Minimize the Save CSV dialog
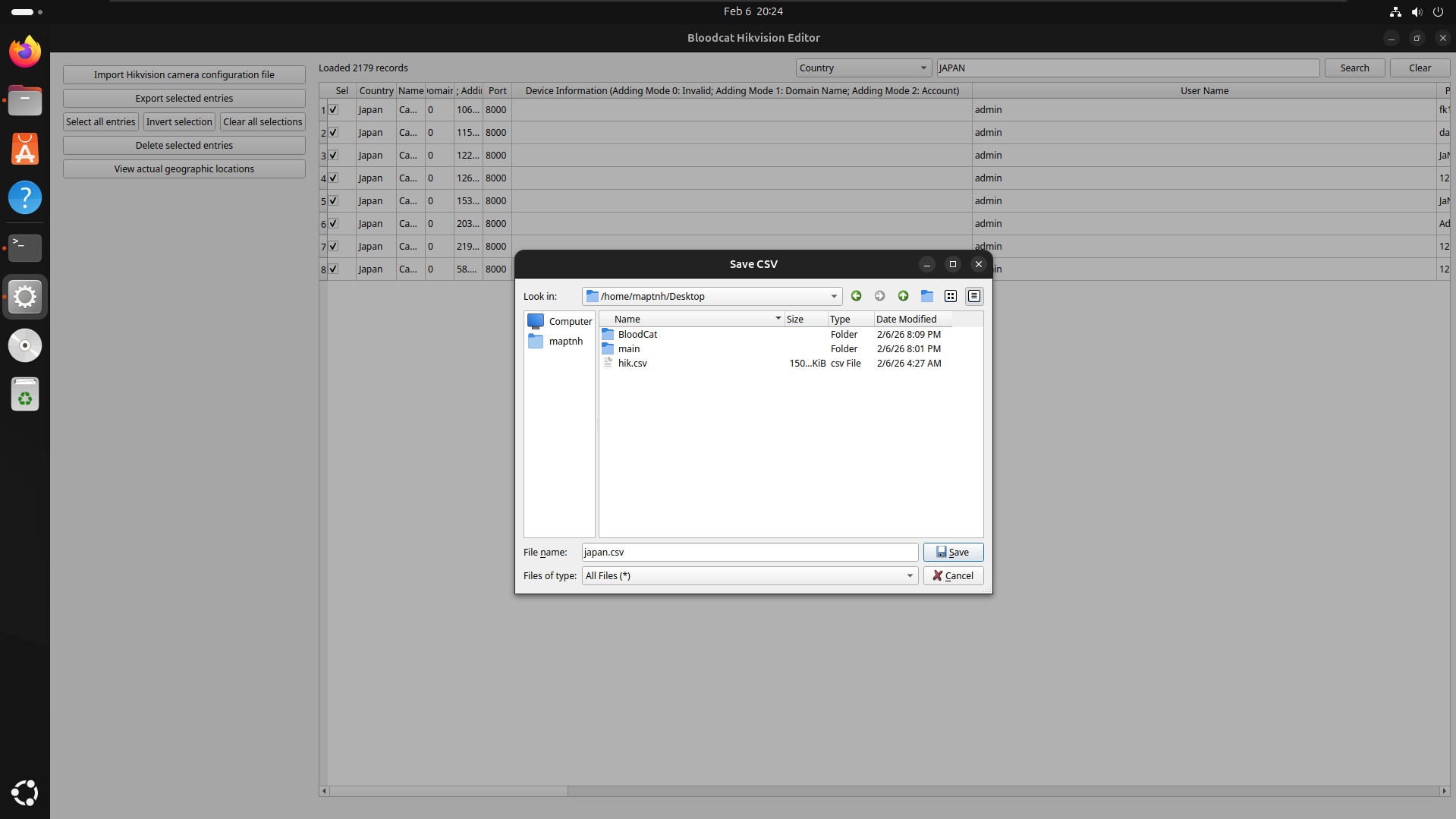Viewport: 1456px width, 819px height. coord(927,264)
